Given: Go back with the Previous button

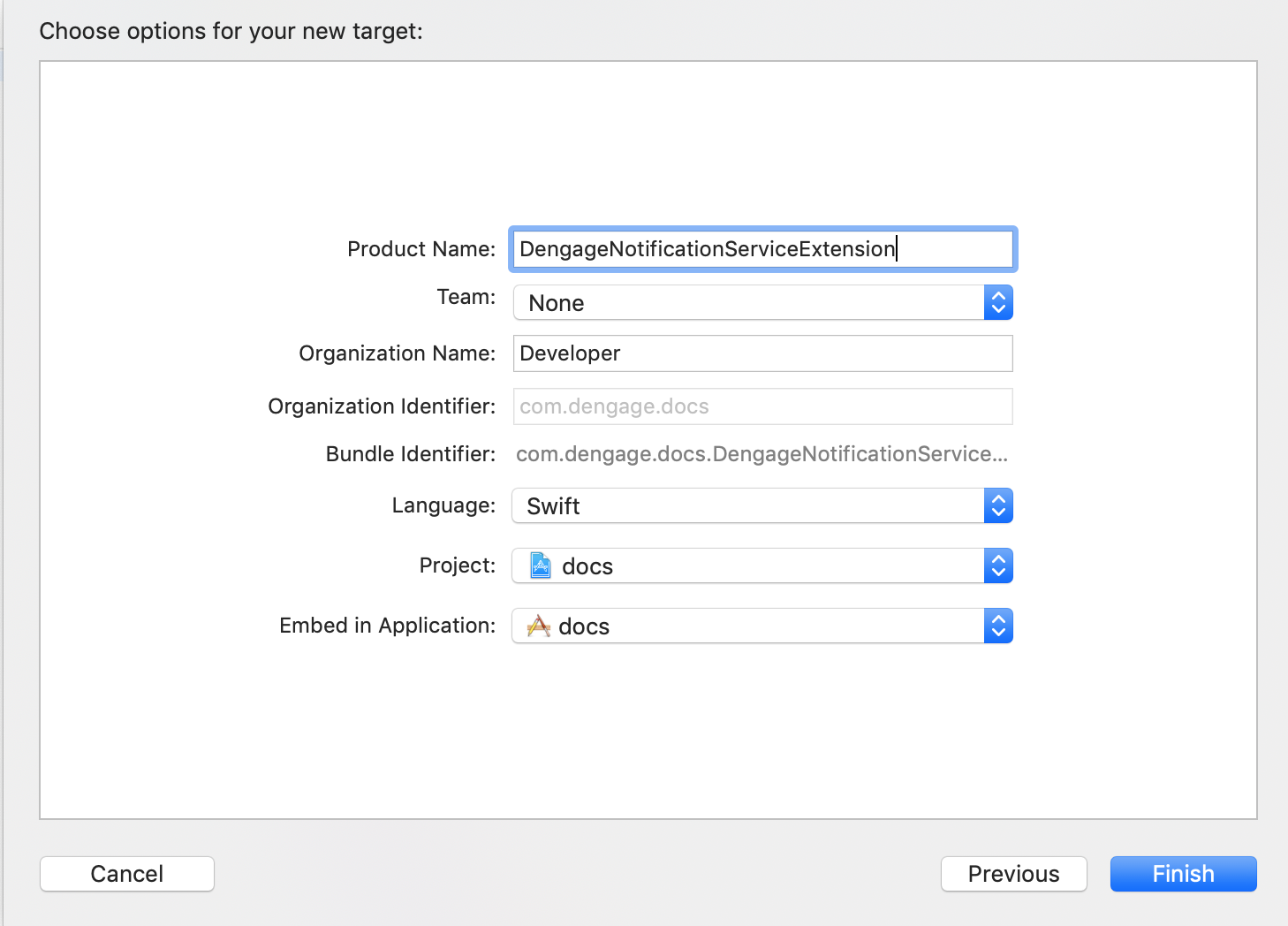Looking at the screenshot, I should 1013,874.
